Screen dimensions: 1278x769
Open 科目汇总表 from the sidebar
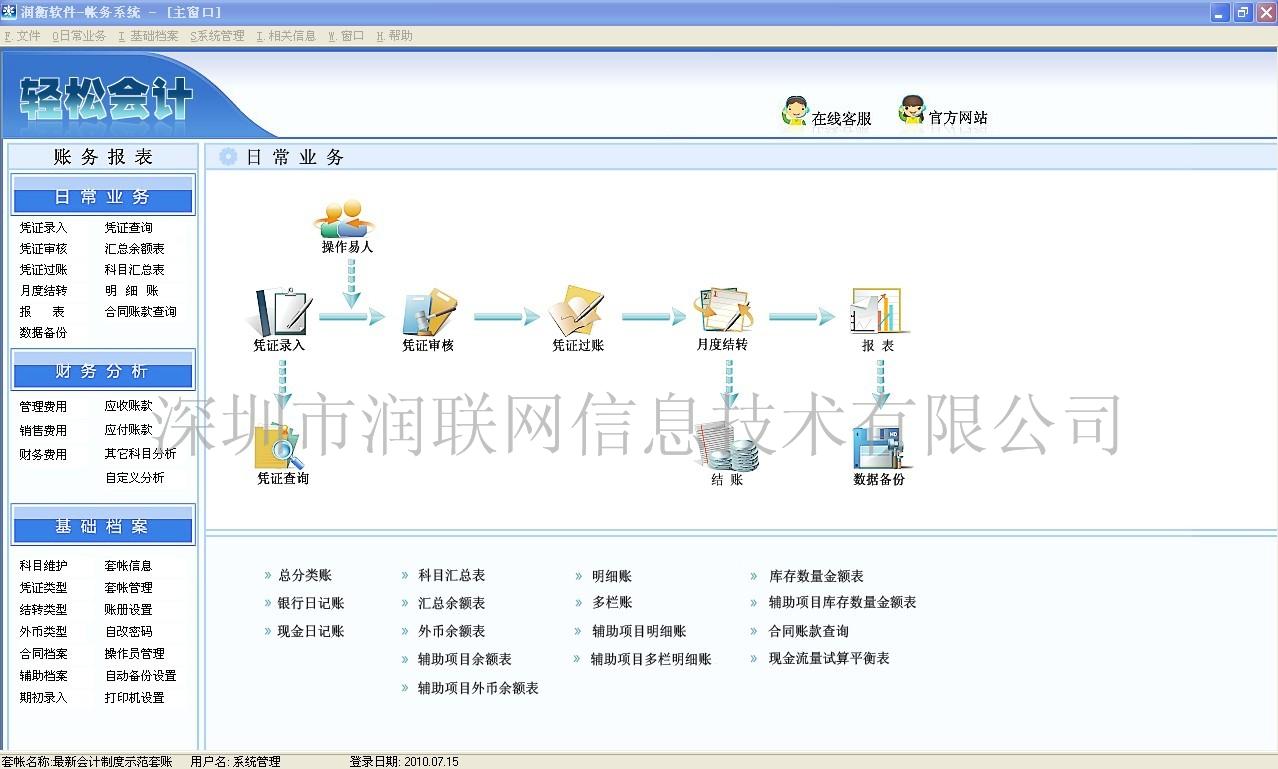point(135,270)
